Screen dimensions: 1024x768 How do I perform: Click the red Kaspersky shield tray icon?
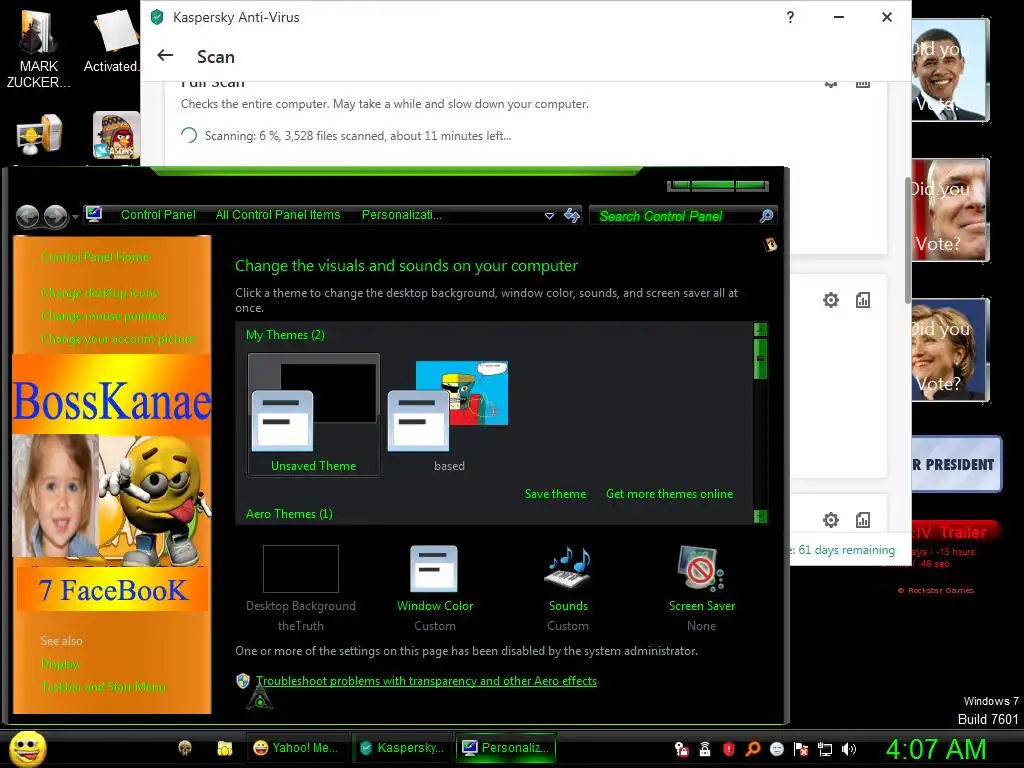pyautogui.click(x=729, y=749)
